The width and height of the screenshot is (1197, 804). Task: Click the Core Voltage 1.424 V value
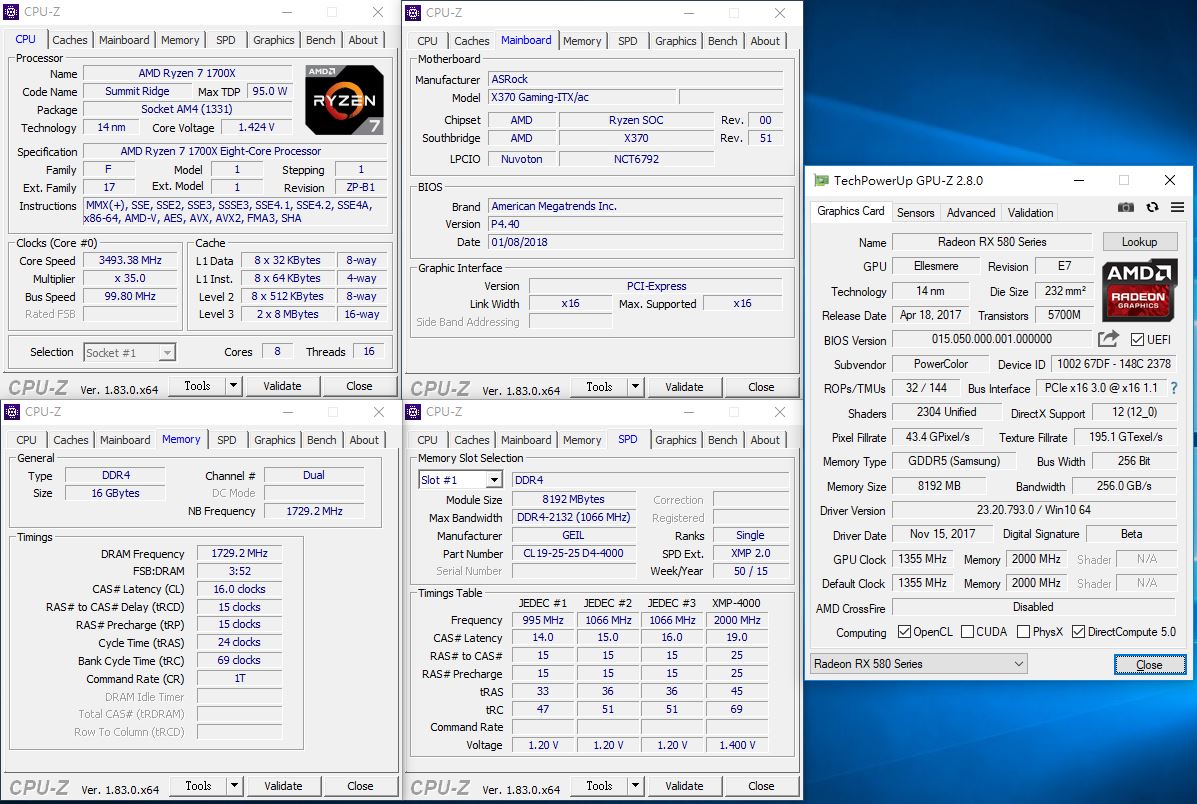(x=256, y=127)
